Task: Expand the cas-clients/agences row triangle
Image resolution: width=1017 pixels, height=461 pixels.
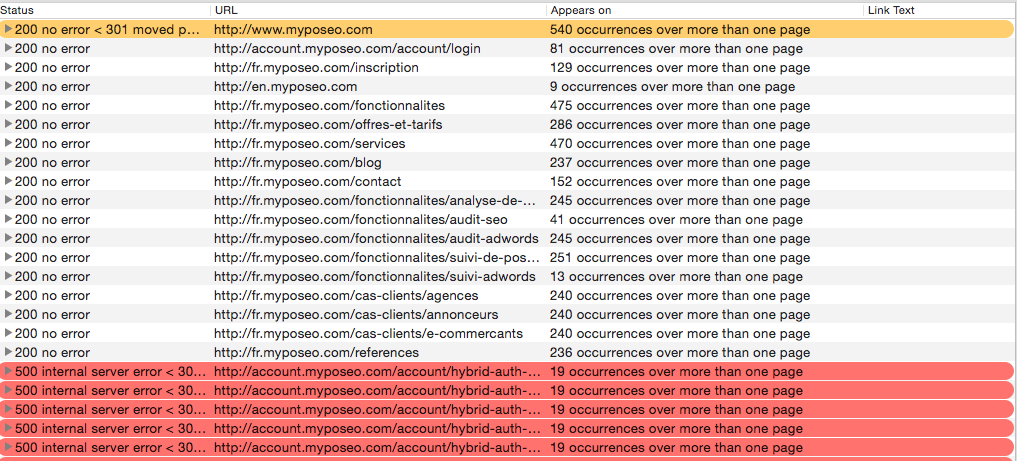Action: [x=8, y=295]
